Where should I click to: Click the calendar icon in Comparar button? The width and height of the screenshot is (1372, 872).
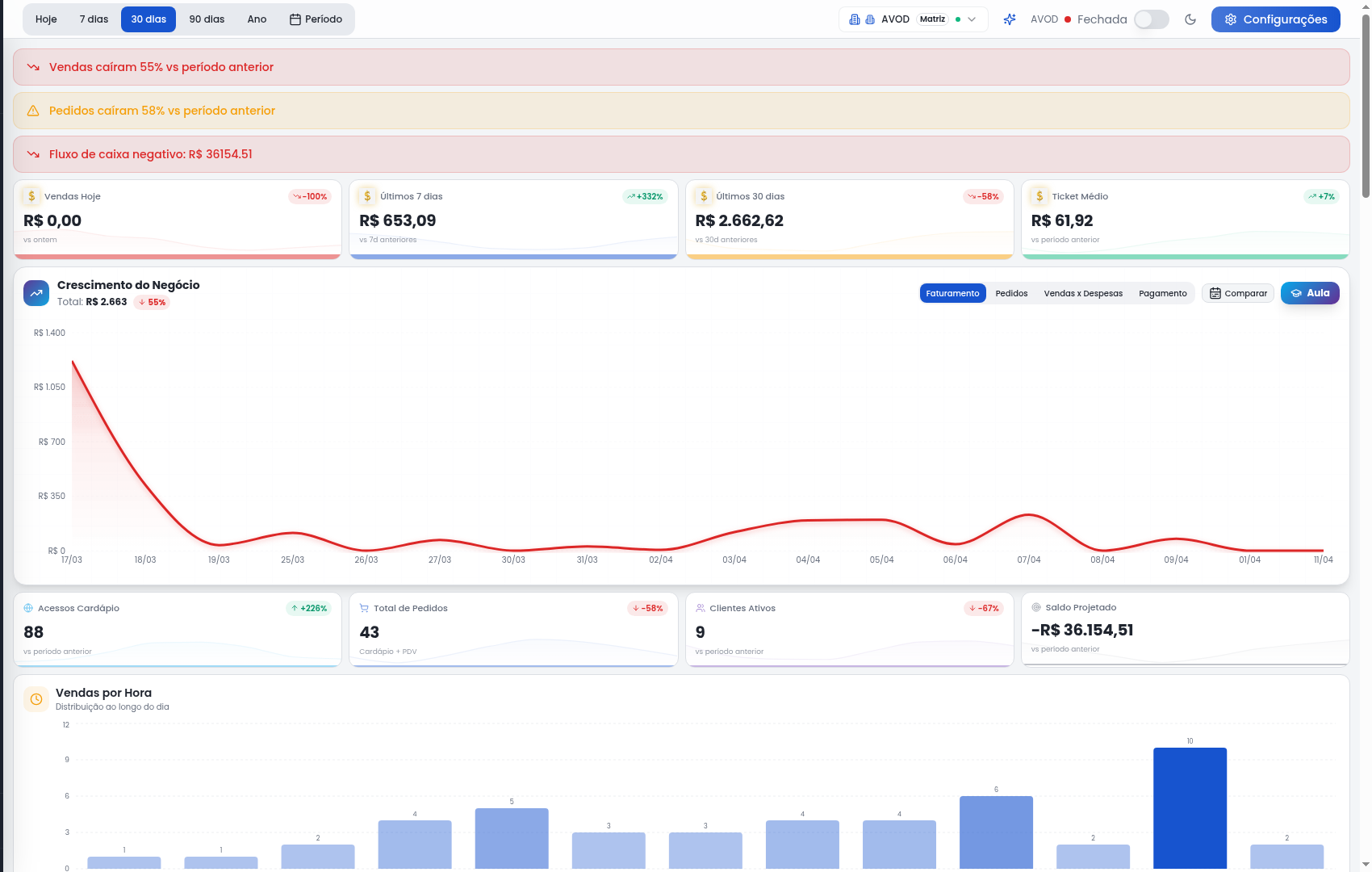[1215, 293]
